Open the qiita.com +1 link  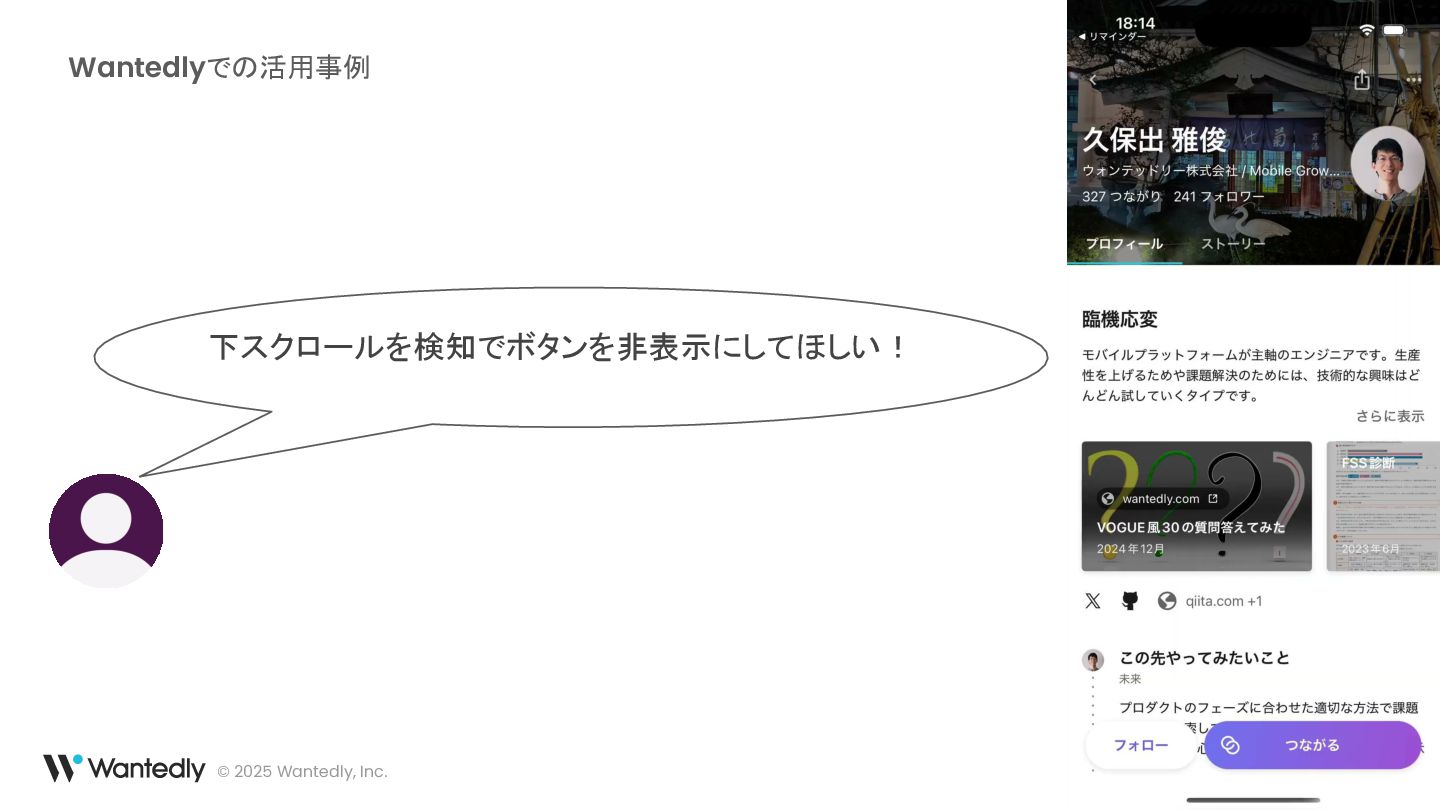pos(1224,601)
